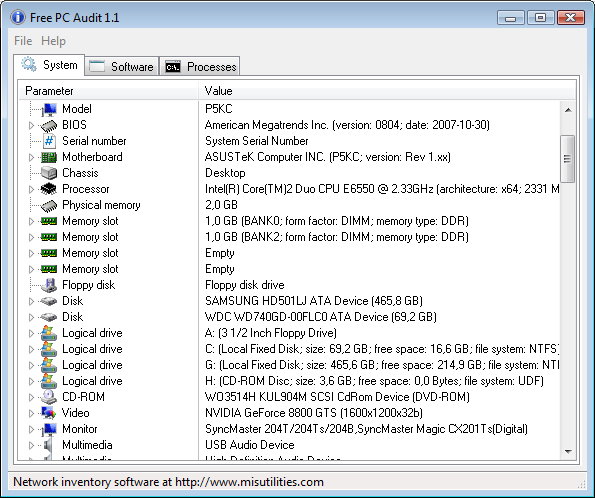Click the value 'Desktop' in Chassis row
Screen dimensions: 595x498
225,173
